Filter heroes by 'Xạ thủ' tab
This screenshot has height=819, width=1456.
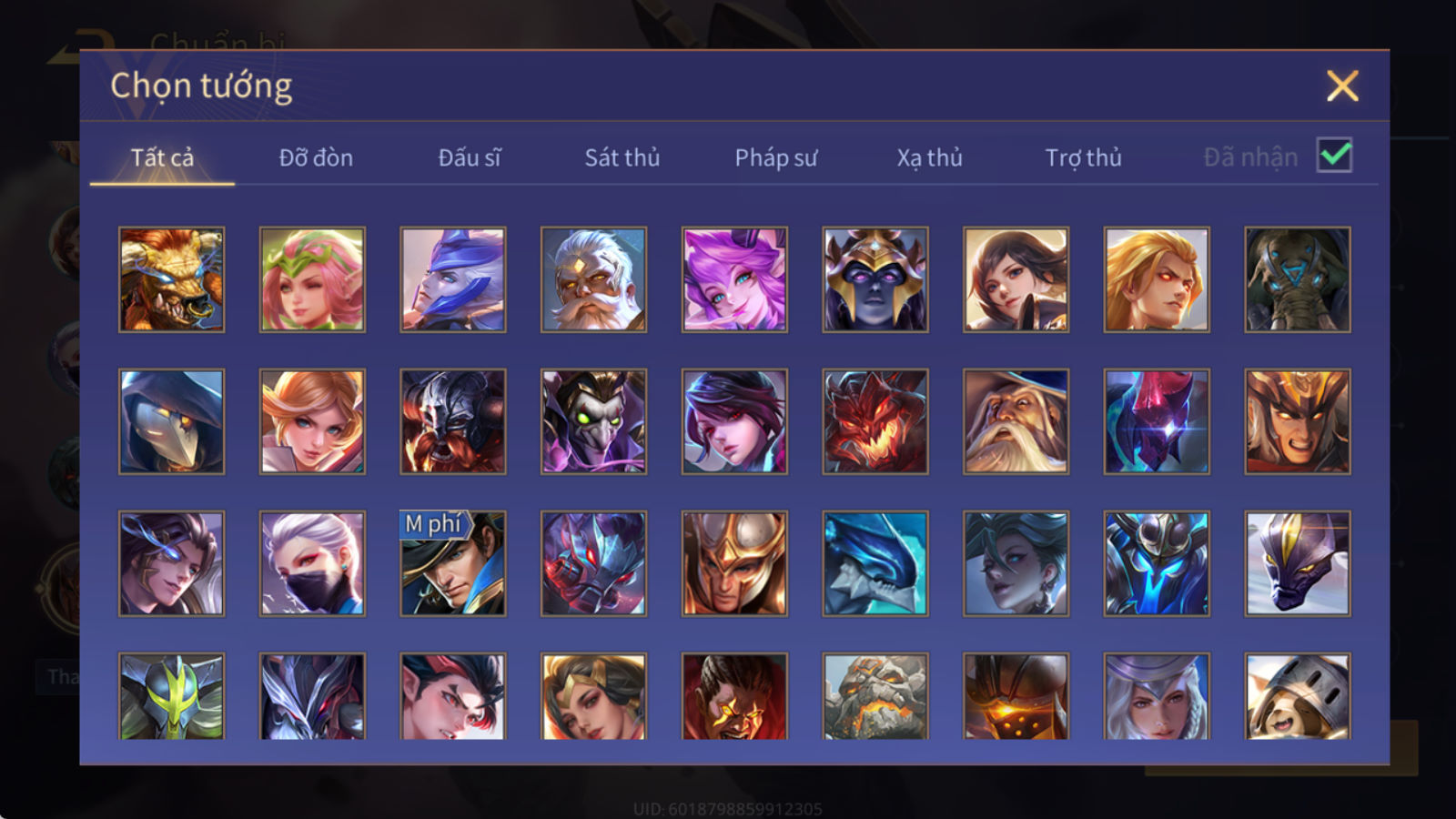click(x=929, y=157)
